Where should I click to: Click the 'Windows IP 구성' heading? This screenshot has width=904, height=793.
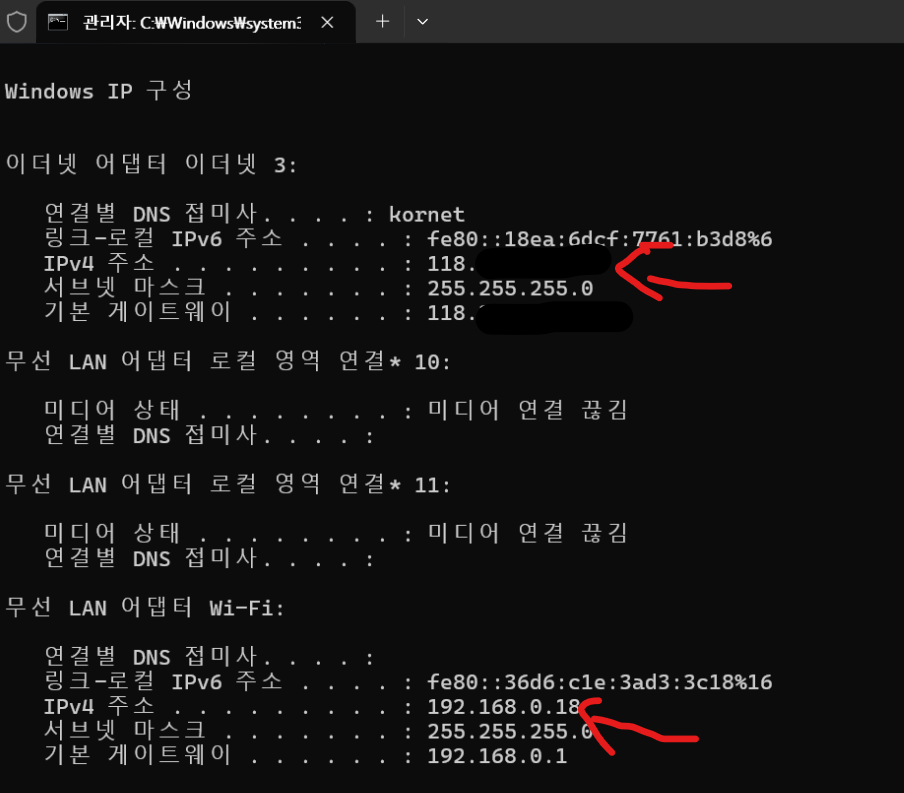(99, 91)
